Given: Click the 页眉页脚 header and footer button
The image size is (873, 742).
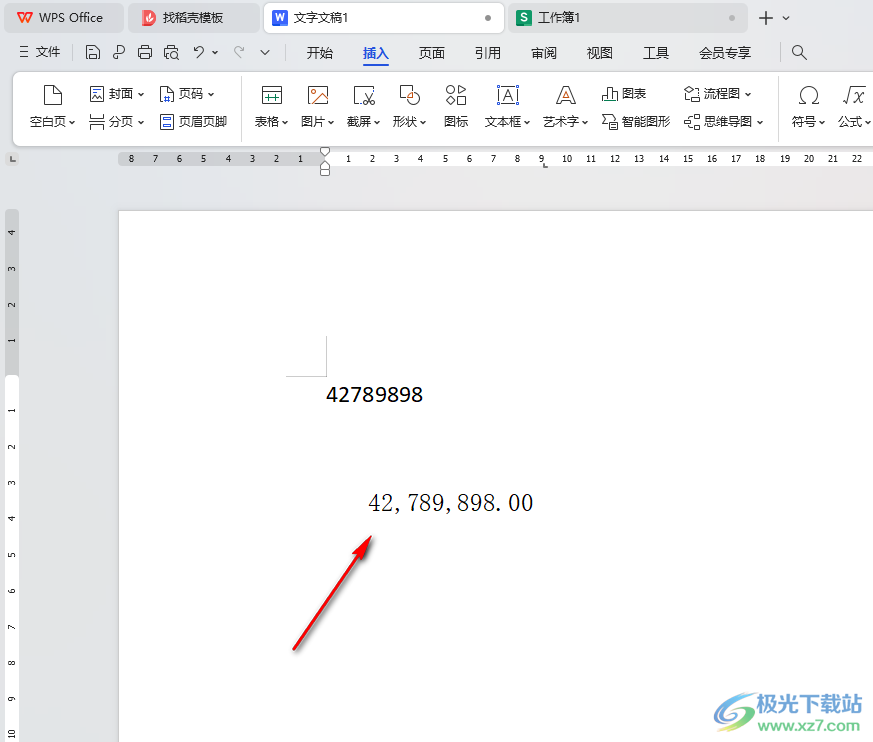Looking at the screenshot, I should coord(194,123).
